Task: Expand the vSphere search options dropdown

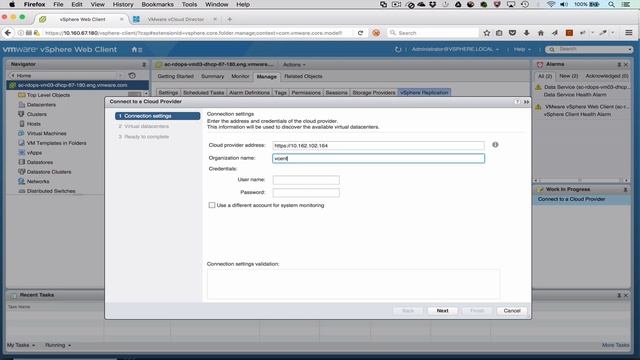Action: click(630, 49)
